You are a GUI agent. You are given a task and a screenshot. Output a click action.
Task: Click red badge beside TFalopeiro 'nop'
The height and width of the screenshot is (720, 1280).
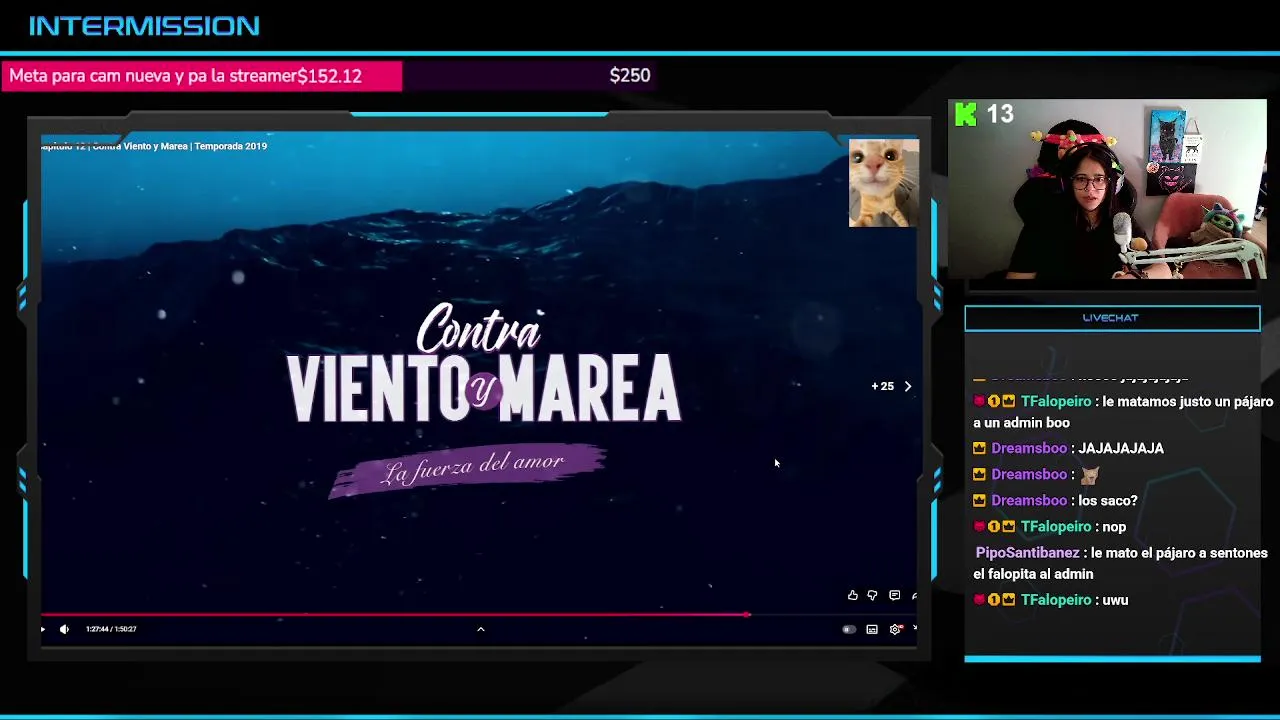[x=979, y=526]
